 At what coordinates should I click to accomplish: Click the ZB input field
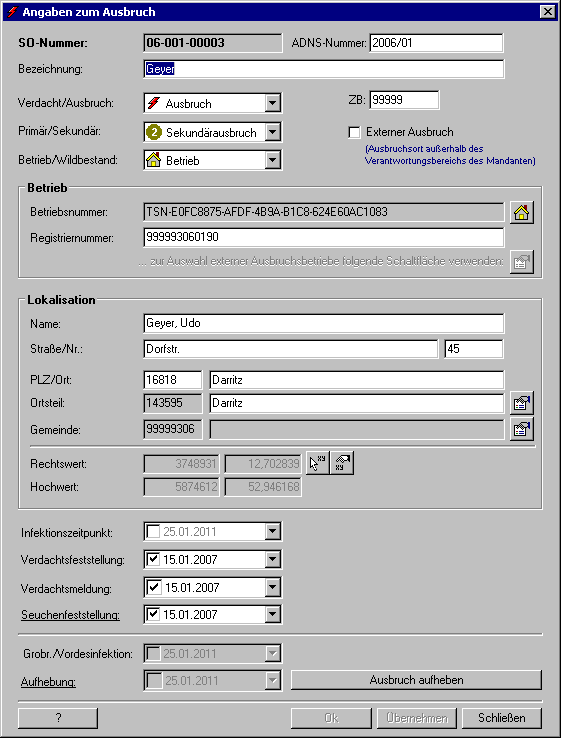click(404, 100)
